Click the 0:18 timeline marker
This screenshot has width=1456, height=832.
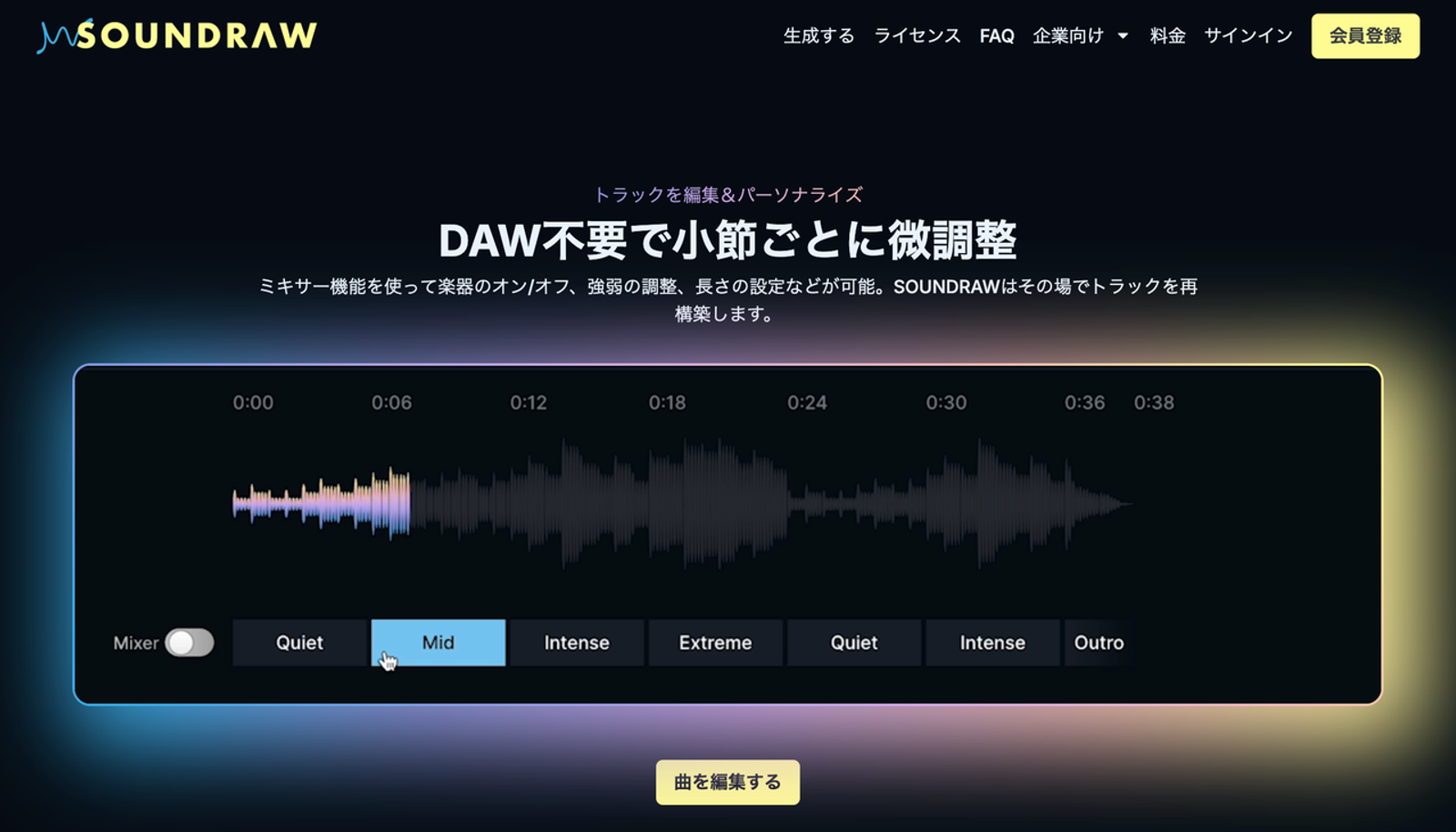point(667,402)
